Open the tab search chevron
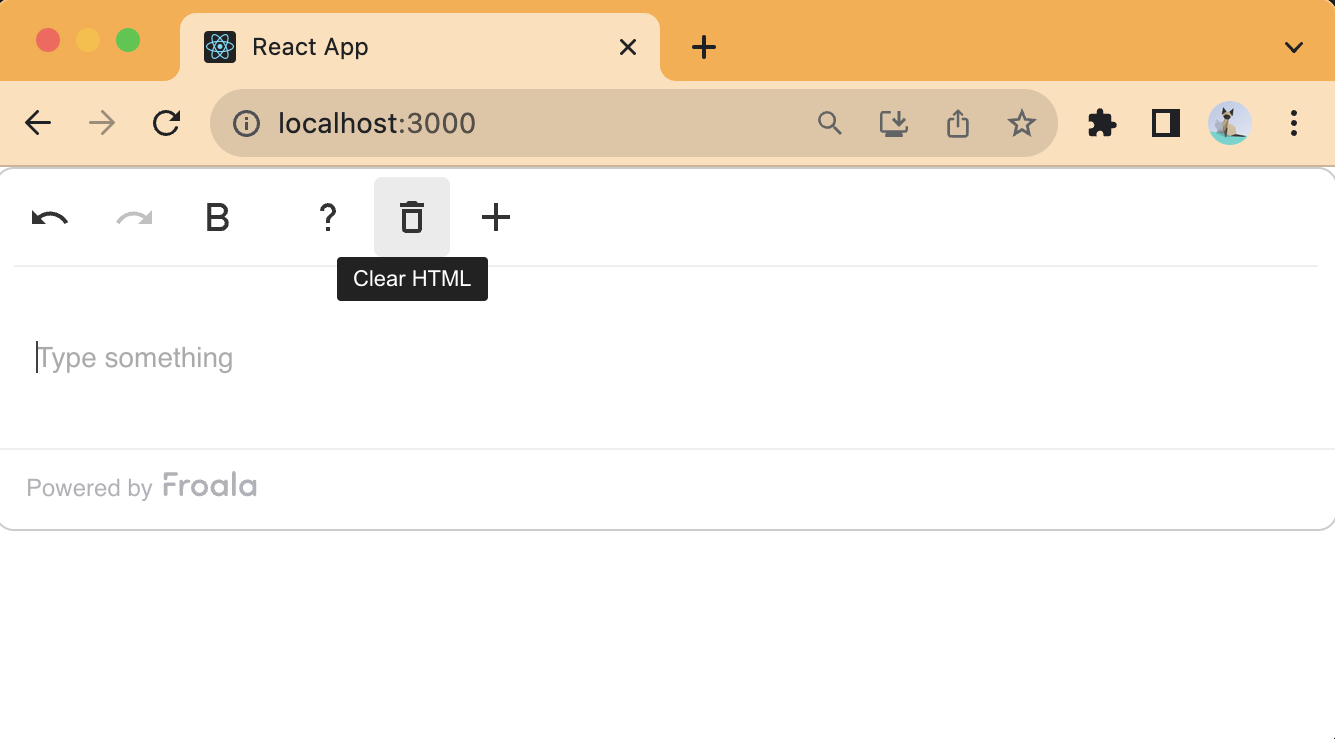1335x739 pixels. point(1293,46)
